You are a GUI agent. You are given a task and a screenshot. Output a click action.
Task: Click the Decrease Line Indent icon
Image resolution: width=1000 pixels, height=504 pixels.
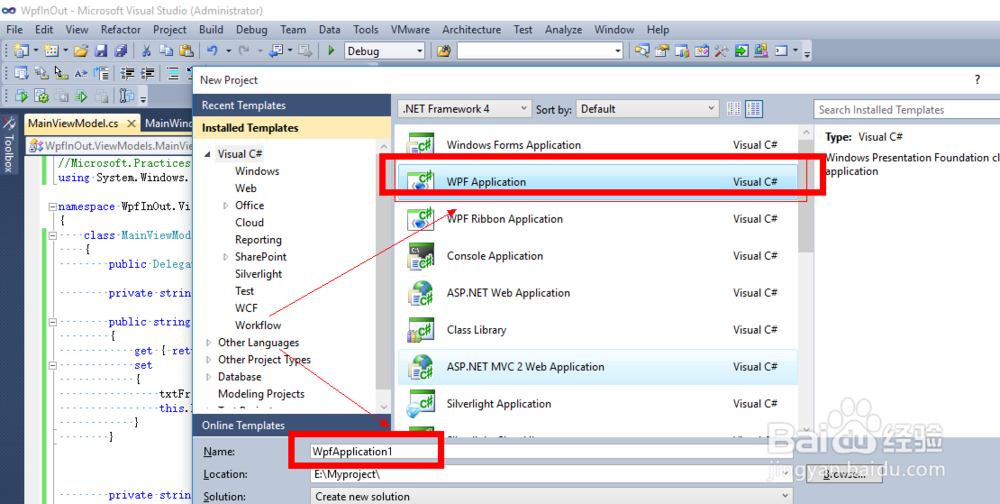128,73
